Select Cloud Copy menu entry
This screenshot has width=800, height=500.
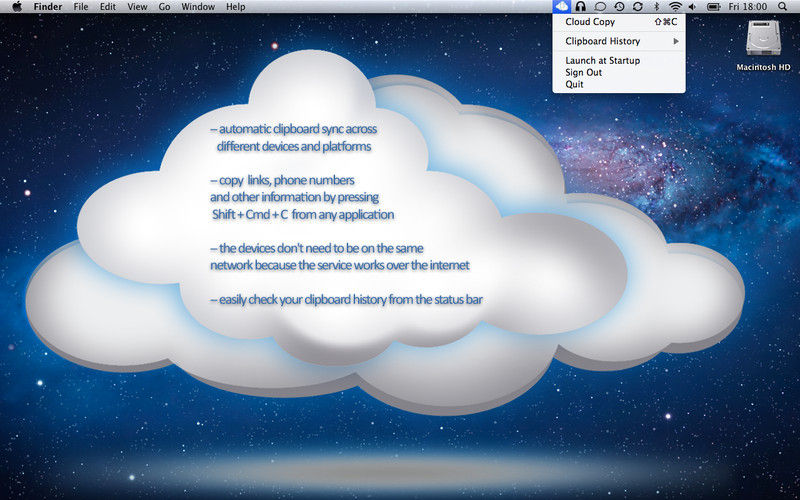point(590,21)
